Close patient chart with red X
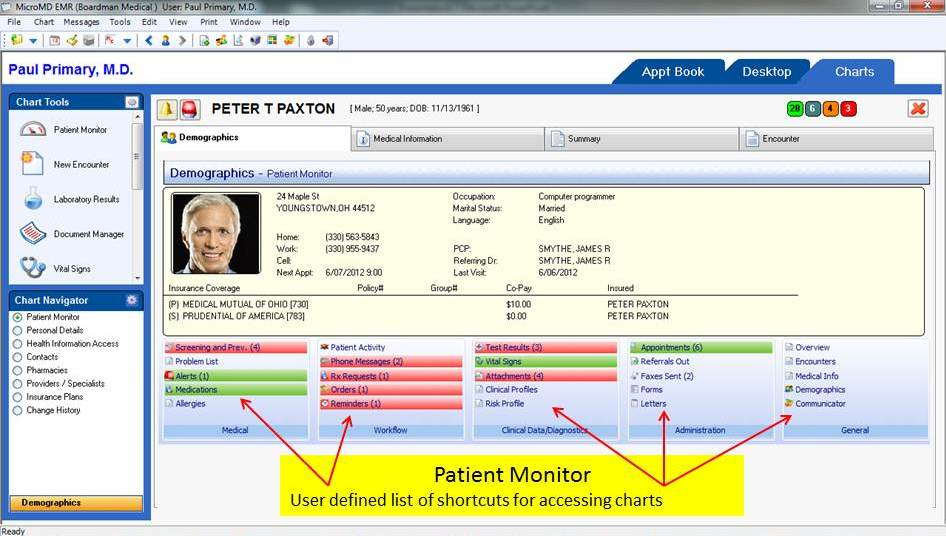The image size is (946, 536). [918, 109]
